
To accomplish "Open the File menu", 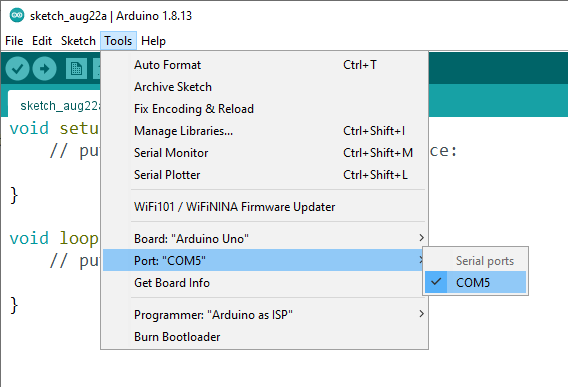I will pyautogui.click(x=14, y=41).
